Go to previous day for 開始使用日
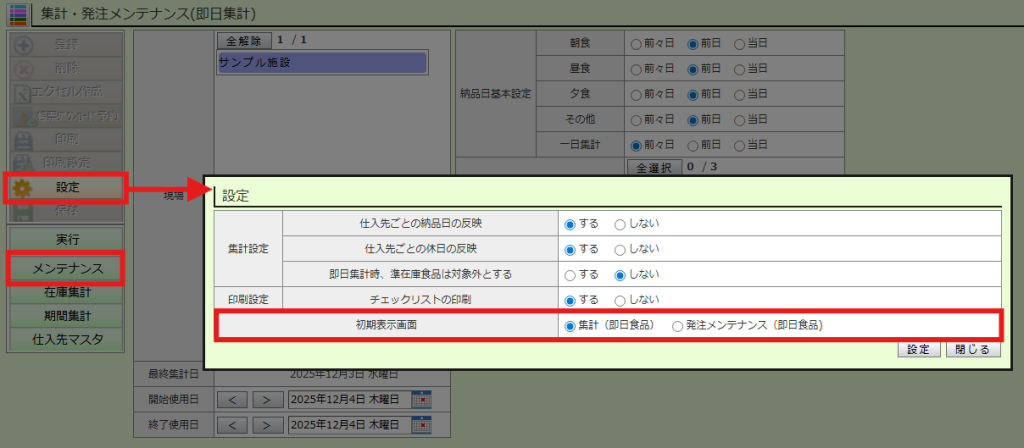 point(231,400)
